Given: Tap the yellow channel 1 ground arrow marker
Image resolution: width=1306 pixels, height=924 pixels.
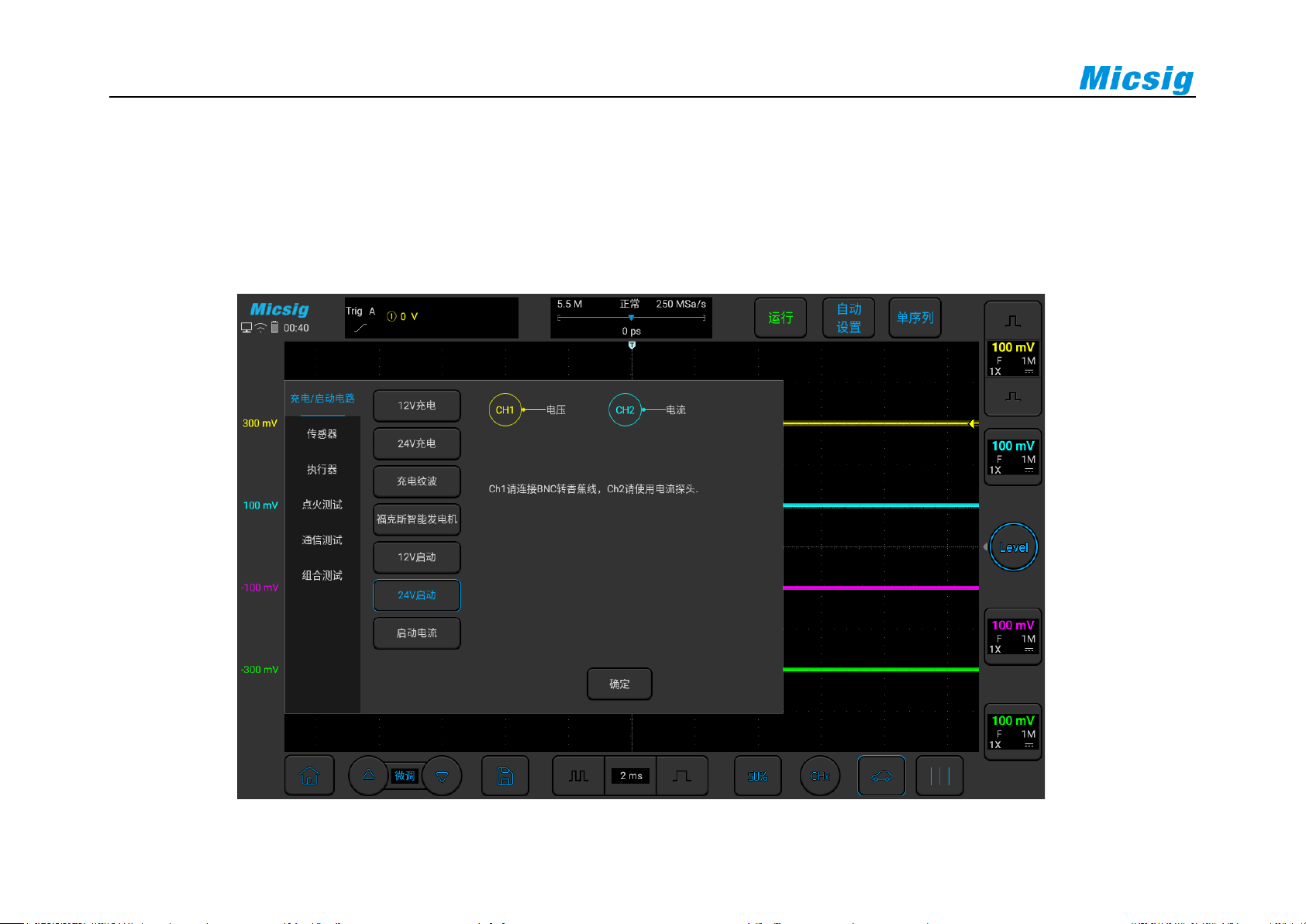Looking at the screenshot, I should (973, 423).
